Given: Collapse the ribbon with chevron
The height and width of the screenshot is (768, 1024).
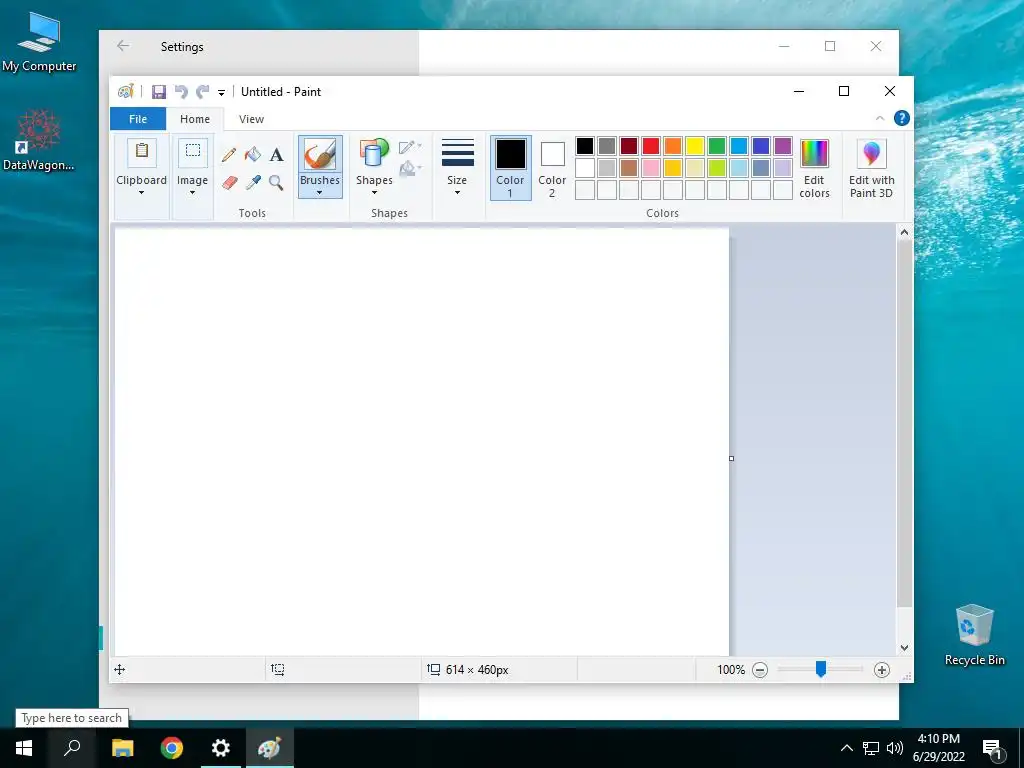Looking at the screenshot, I should tap(880, 118).
